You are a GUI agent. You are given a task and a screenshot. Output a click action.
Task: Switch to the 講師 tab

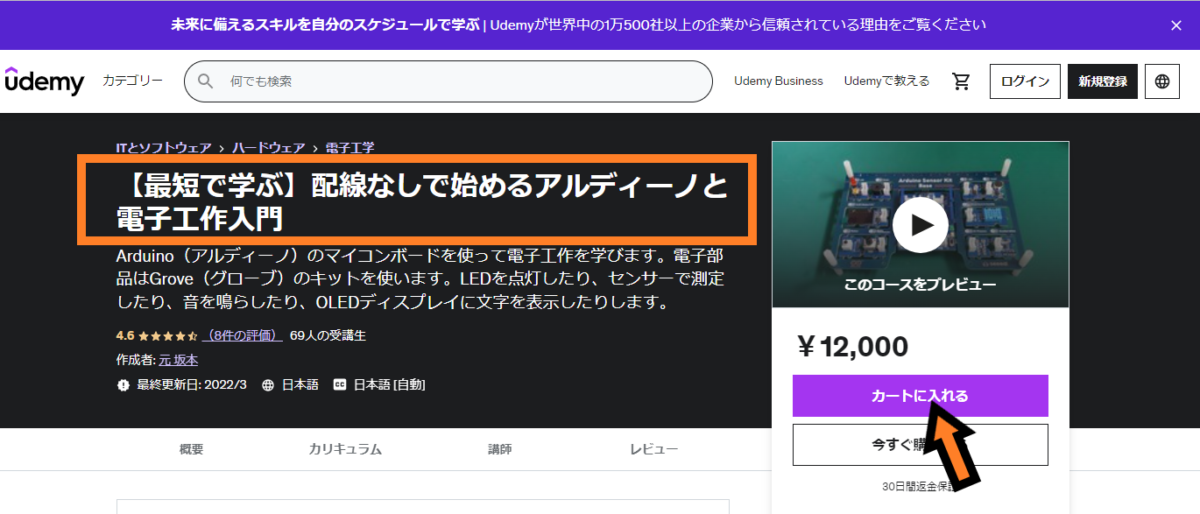pos(499,450)
